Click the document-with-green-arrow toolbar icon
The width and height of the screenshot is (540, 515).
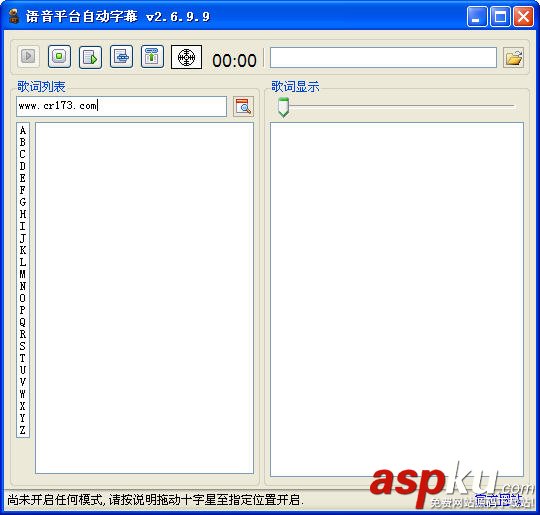click(90, 57)
